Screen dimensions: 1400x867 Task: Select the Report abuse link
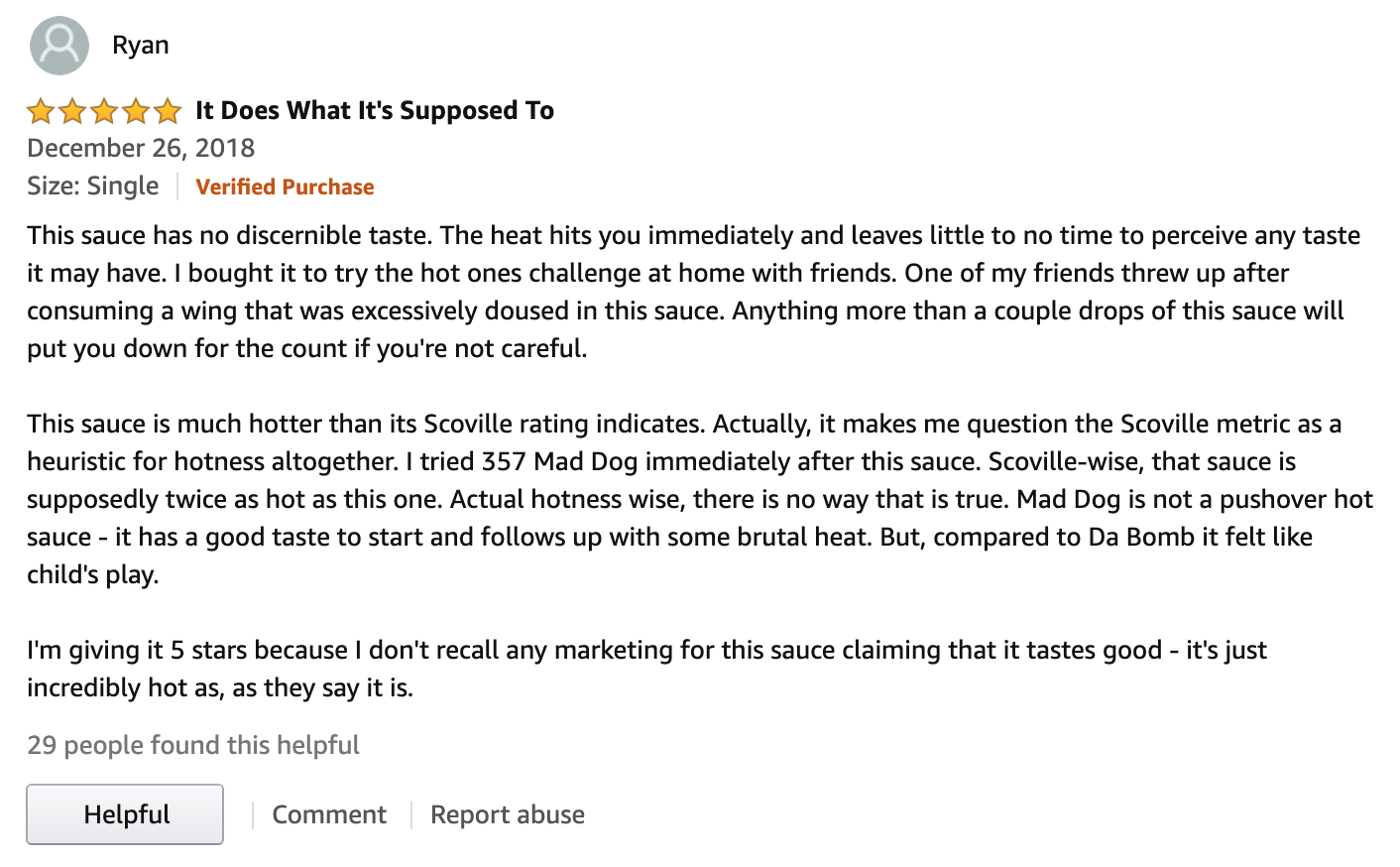point(507,814)
